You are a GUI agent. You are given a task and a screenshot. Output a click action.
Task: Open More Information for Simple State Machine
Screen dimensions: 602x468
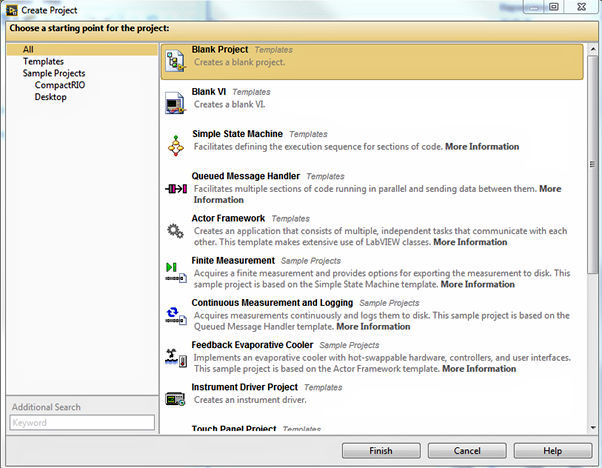point(482,147)
